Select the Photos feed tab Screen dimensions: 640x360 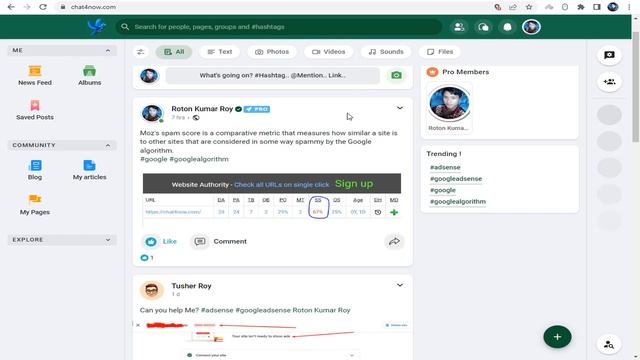pyautogui.click(x=272, y=52)
